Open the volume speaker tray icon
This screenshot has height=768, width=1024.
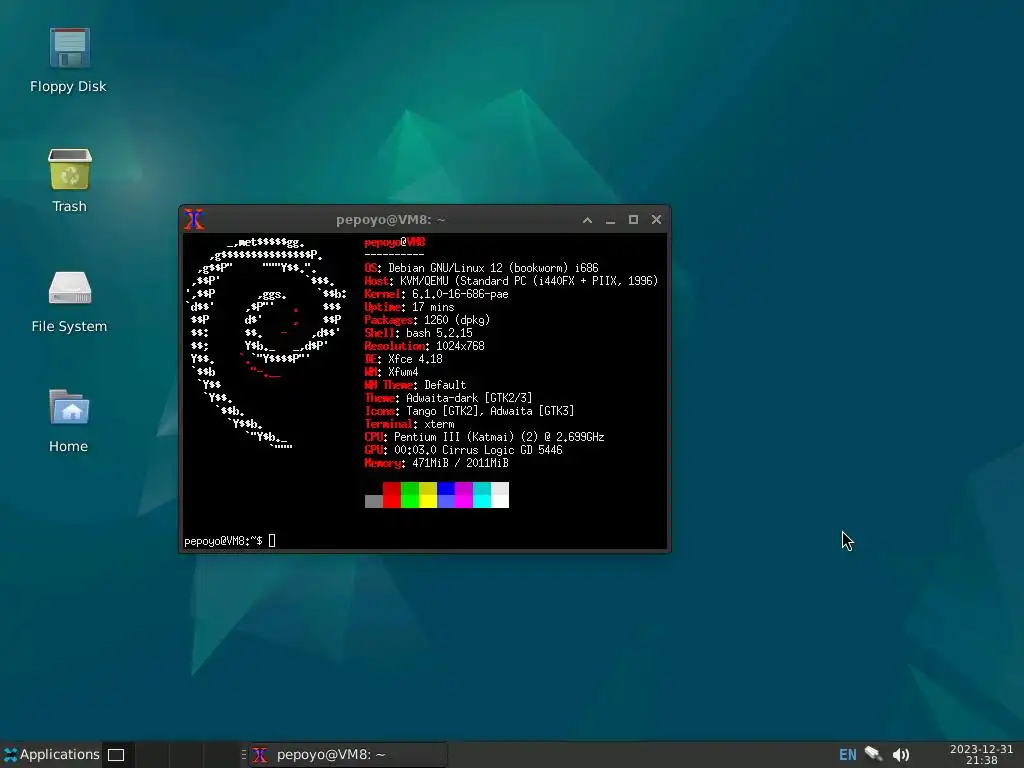(x=901, y=755)
